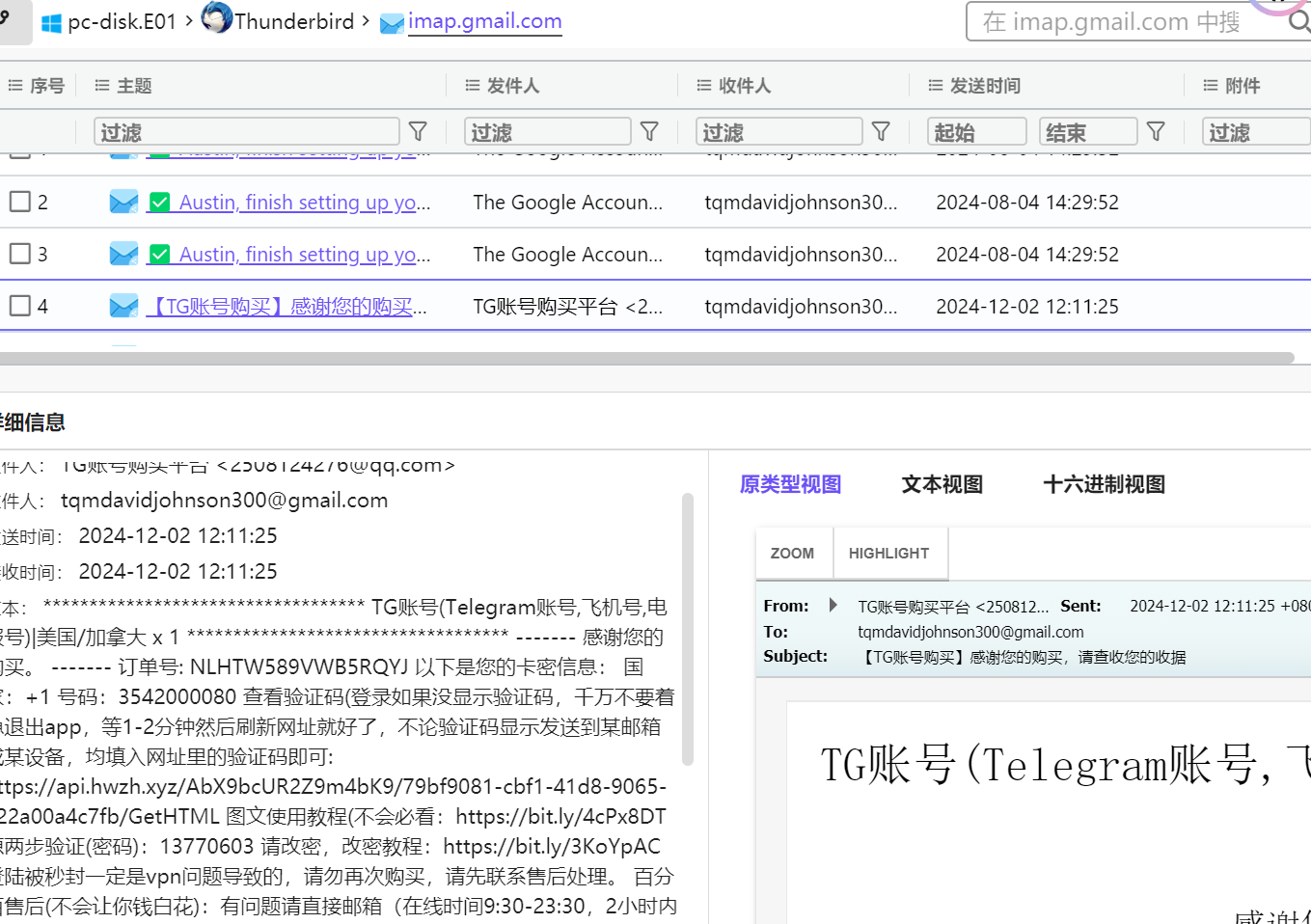
Task: Click the envelope icon in row 4
Action: tap(123, 306)
